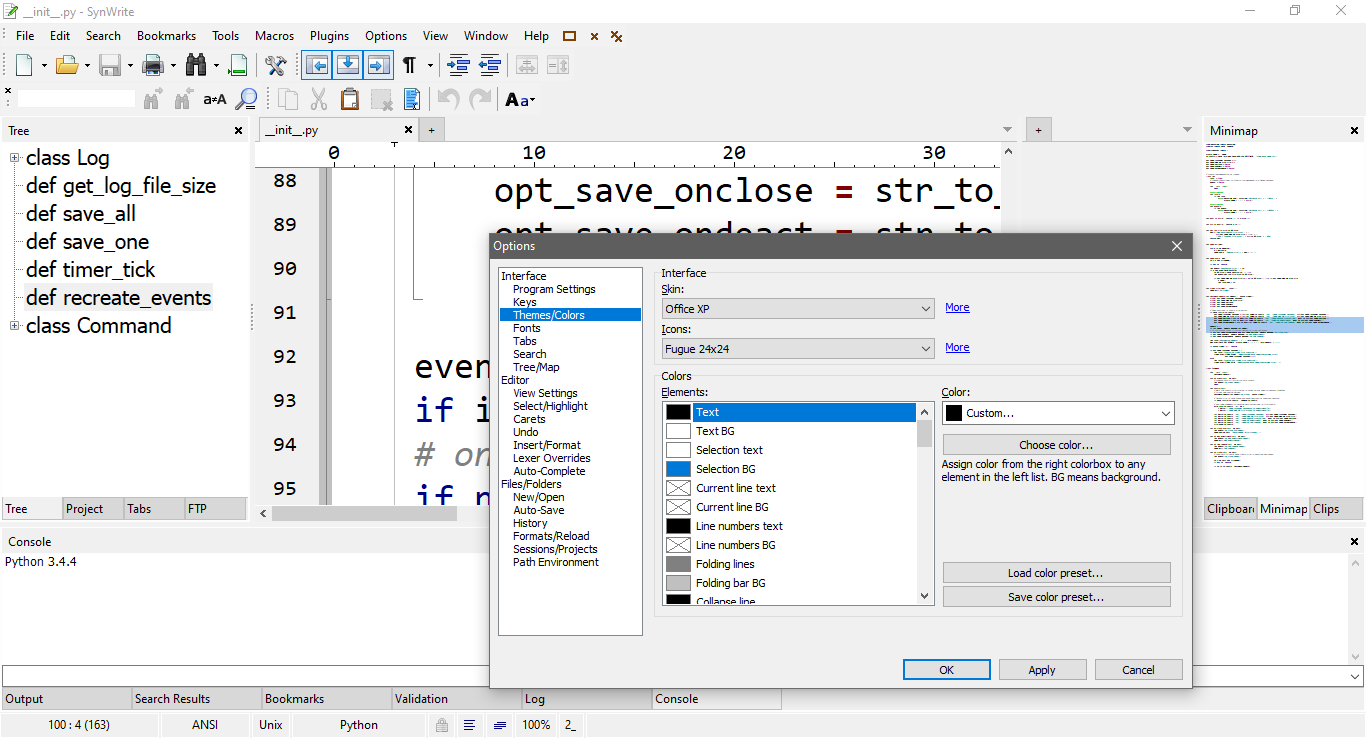Click the find-previous binoculars icon in the quick search bar
Viewport: 1366px width, 738px height.
[x=183, y=99]
